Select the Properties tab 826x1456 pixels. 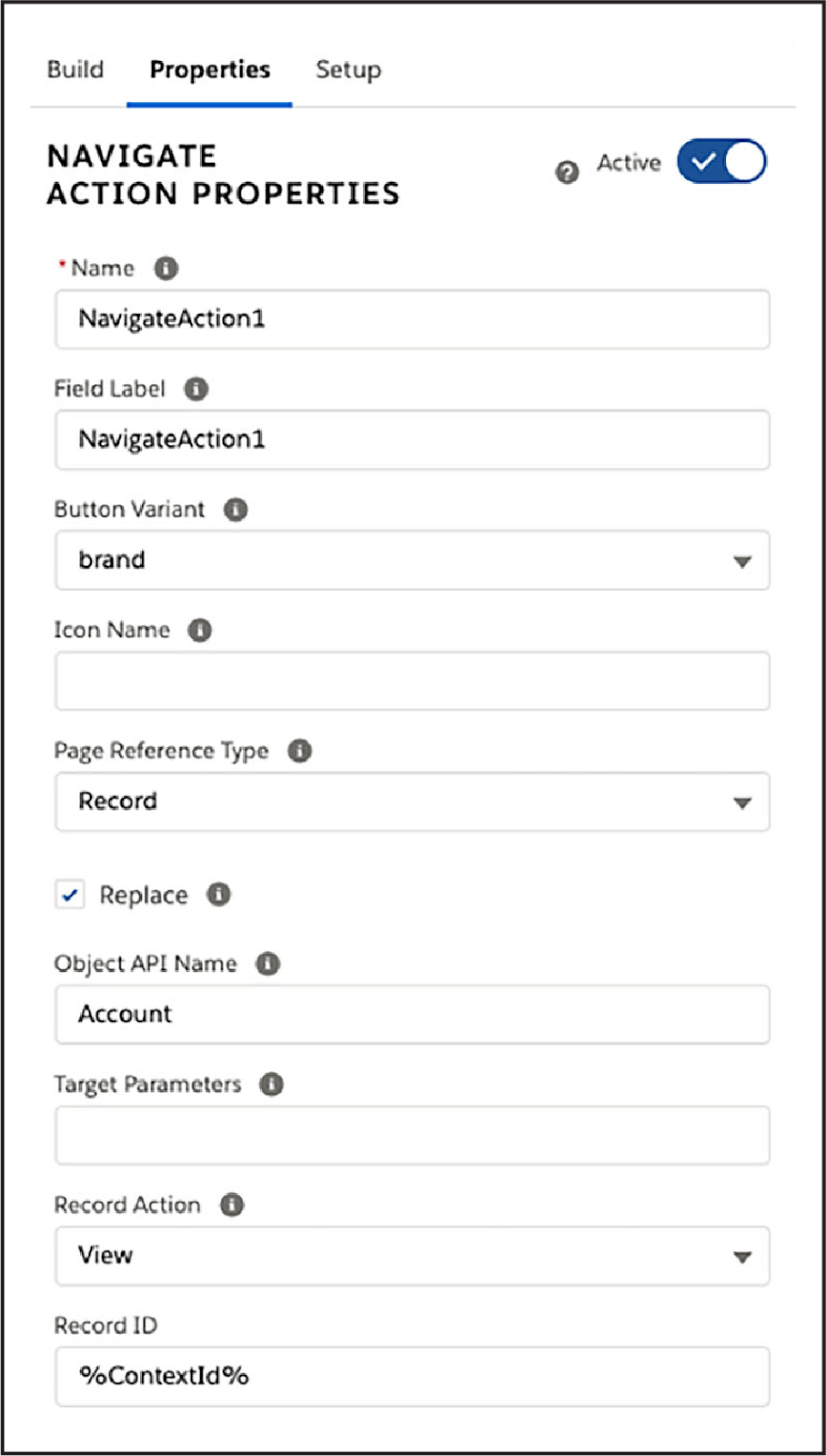208,69
